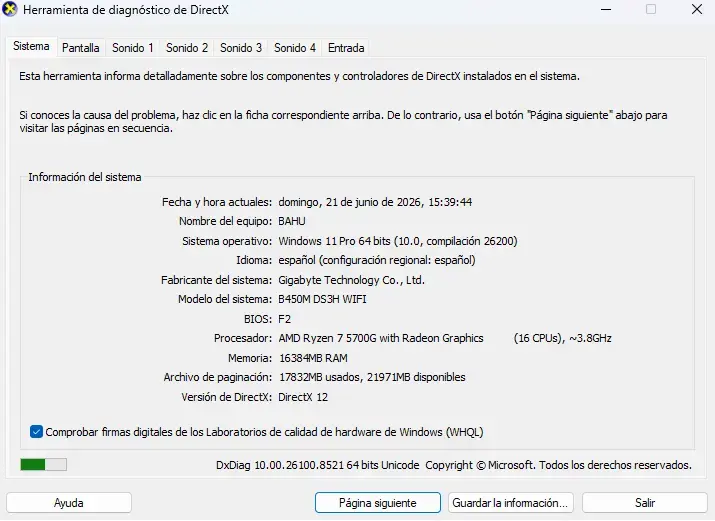Click the Archivo de paginación label
The image size is (715, 521).
tap(218, 377)
